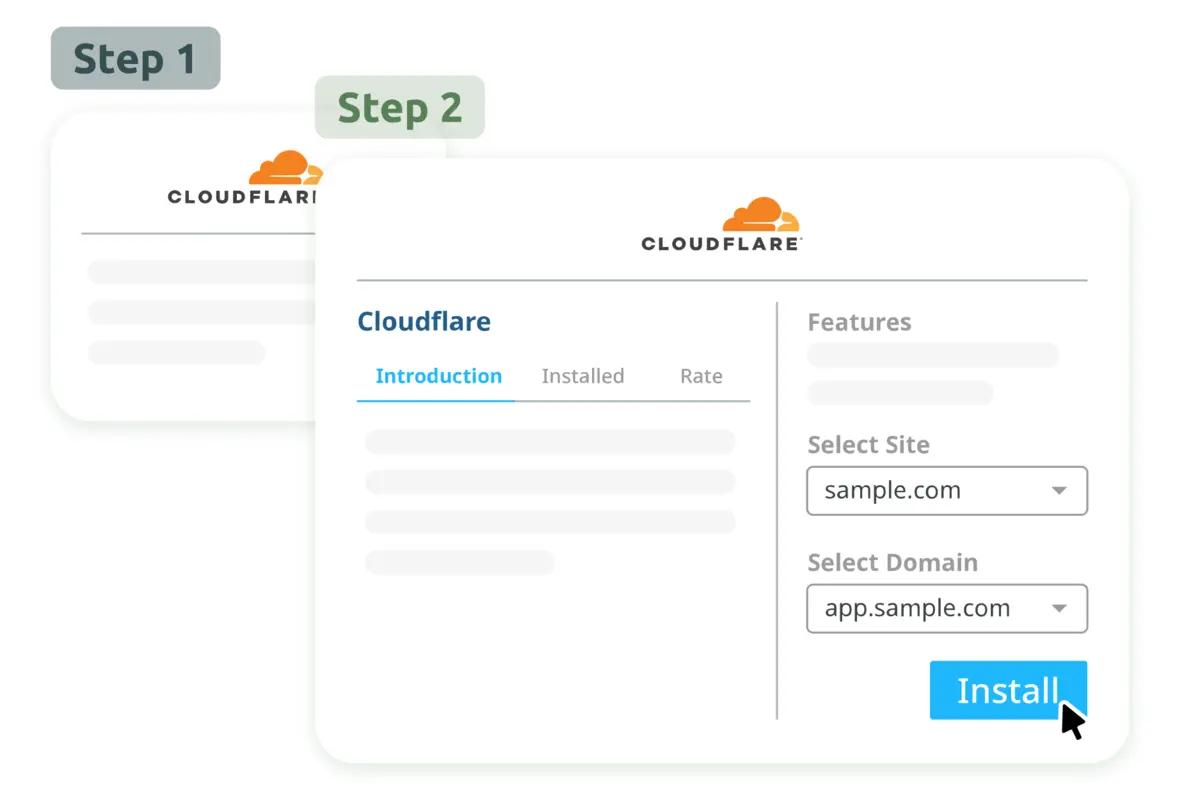Open the sample.com site dropdown
Image resolution: width=1200 pixels, height=800 pixels.
947,491
